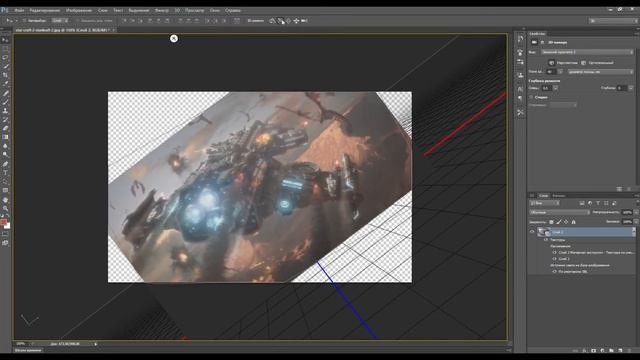This screenshot has height=360, width=640.
Task: Open the status bar info arrow menu
Action: click(x=96, y=344)
